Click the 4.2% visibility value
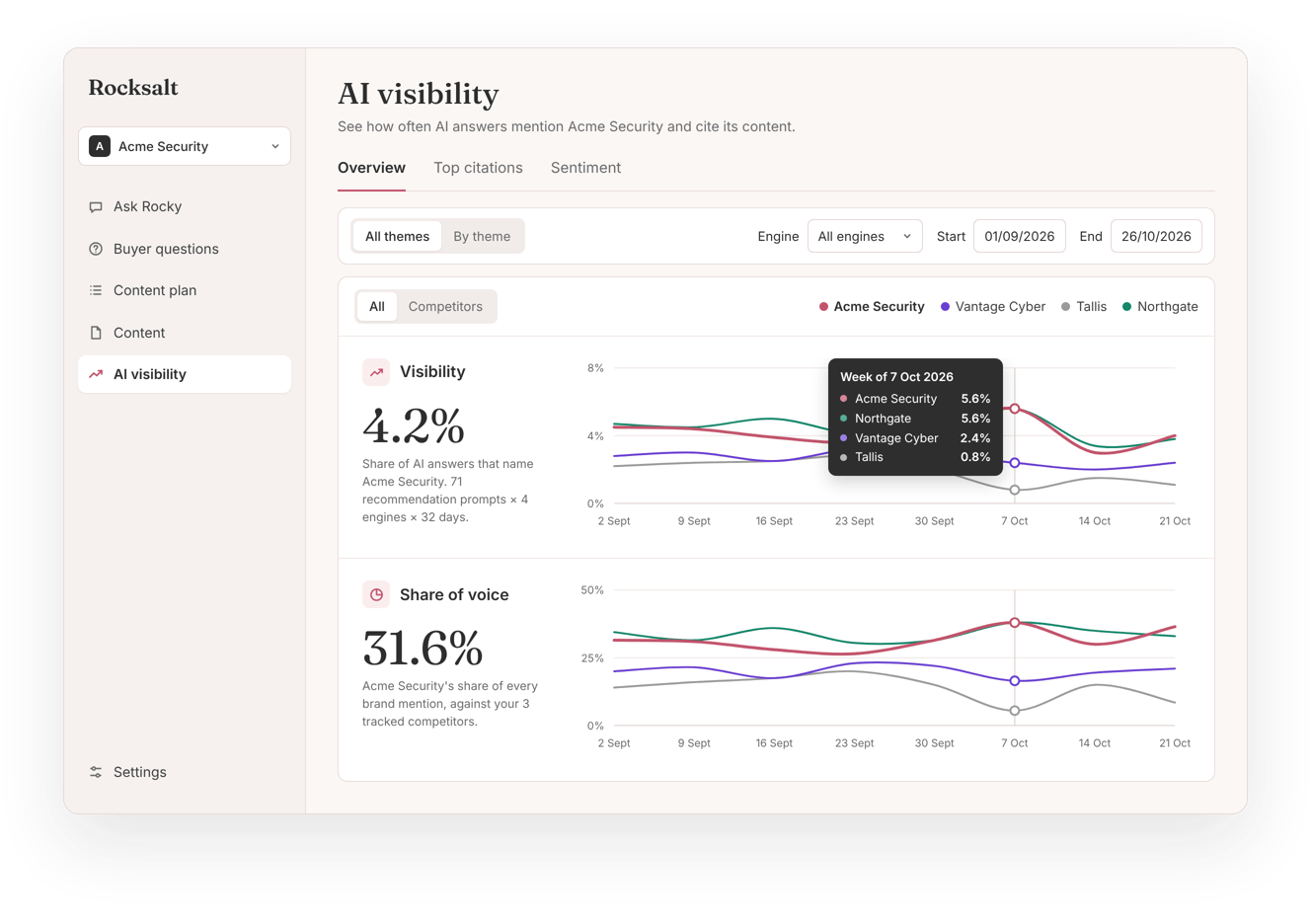The width and height of the screenshot is (1311, 924). click(414, 425)
